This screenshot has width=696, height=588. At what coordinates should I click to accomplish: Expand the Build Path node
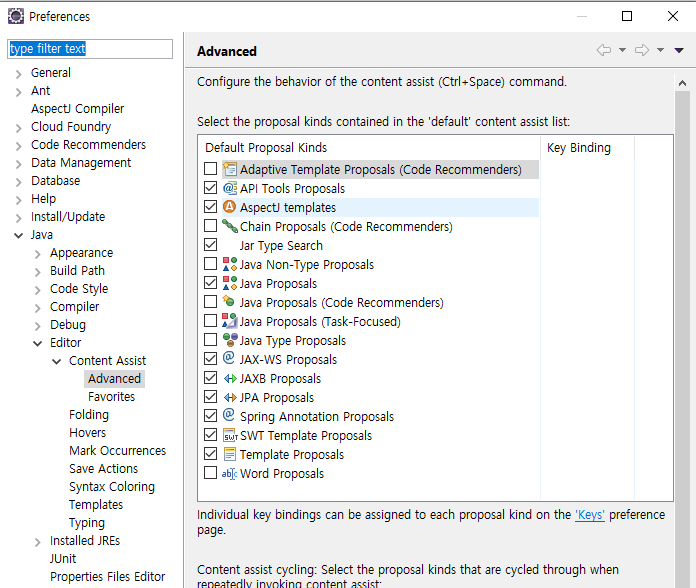(38, 272)
